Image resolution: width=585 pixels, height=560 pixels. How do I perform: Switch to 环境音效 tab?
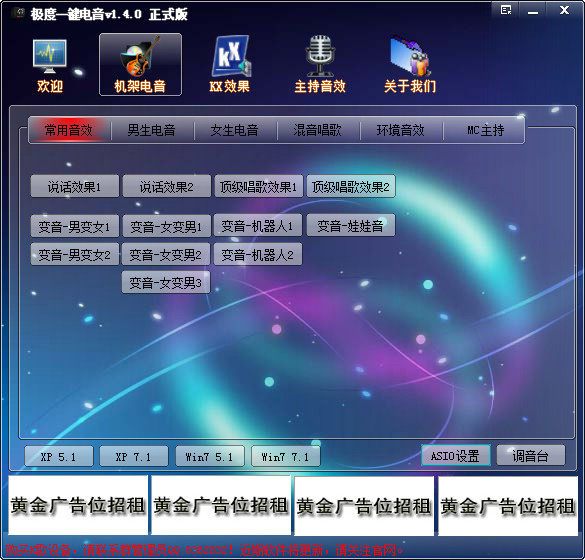(401, 130)
